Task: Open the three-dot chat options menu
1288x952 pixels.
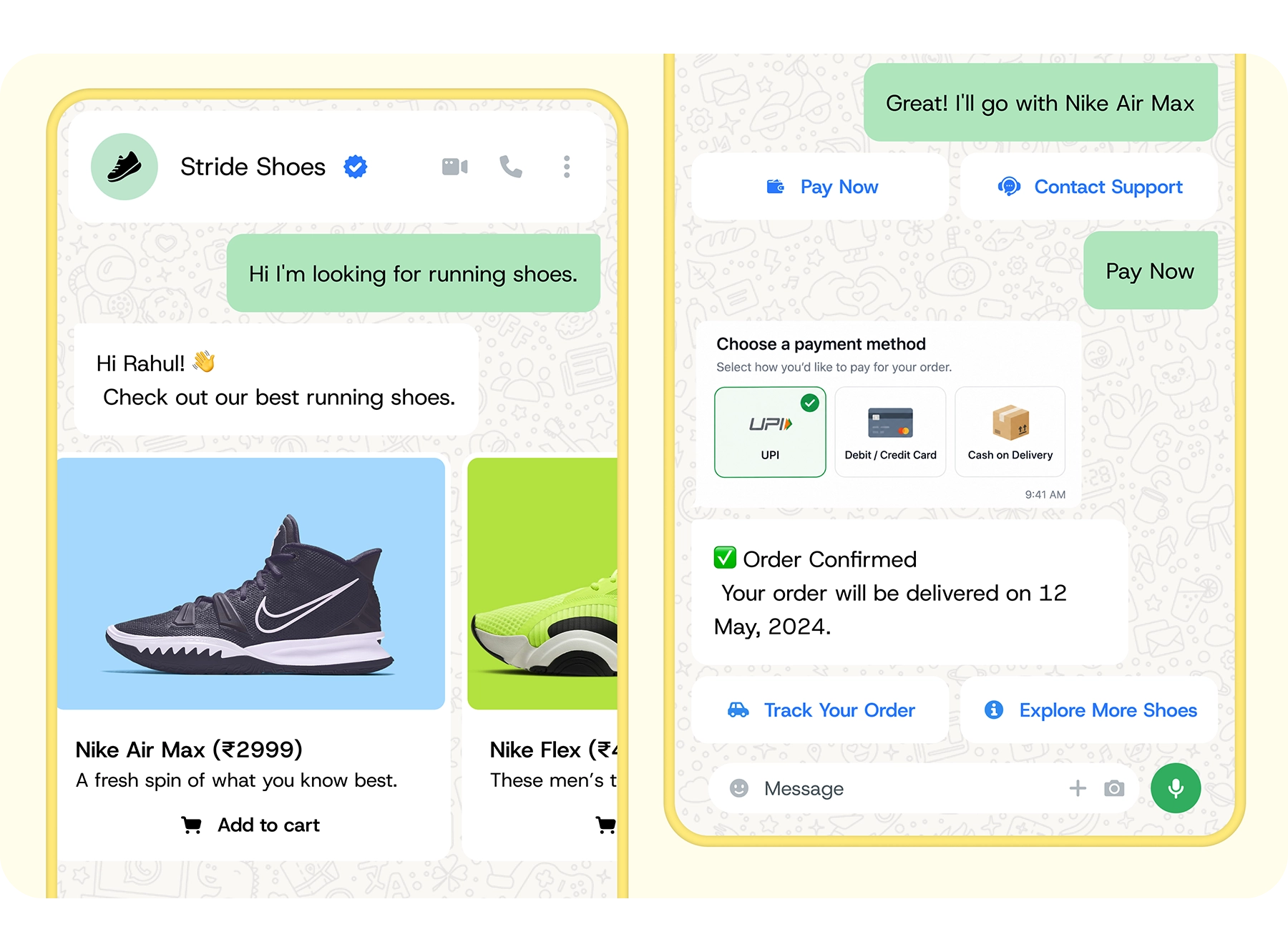Action: tap(567, 167)
